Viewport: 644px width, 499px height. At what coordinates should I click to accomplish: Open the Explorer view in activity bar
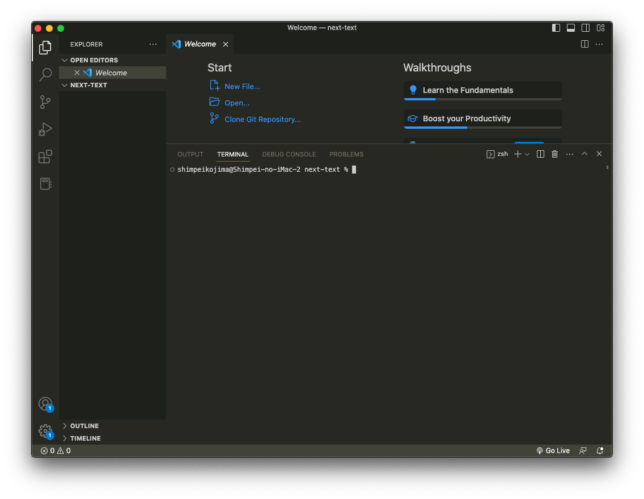click(x=45, y=47)
